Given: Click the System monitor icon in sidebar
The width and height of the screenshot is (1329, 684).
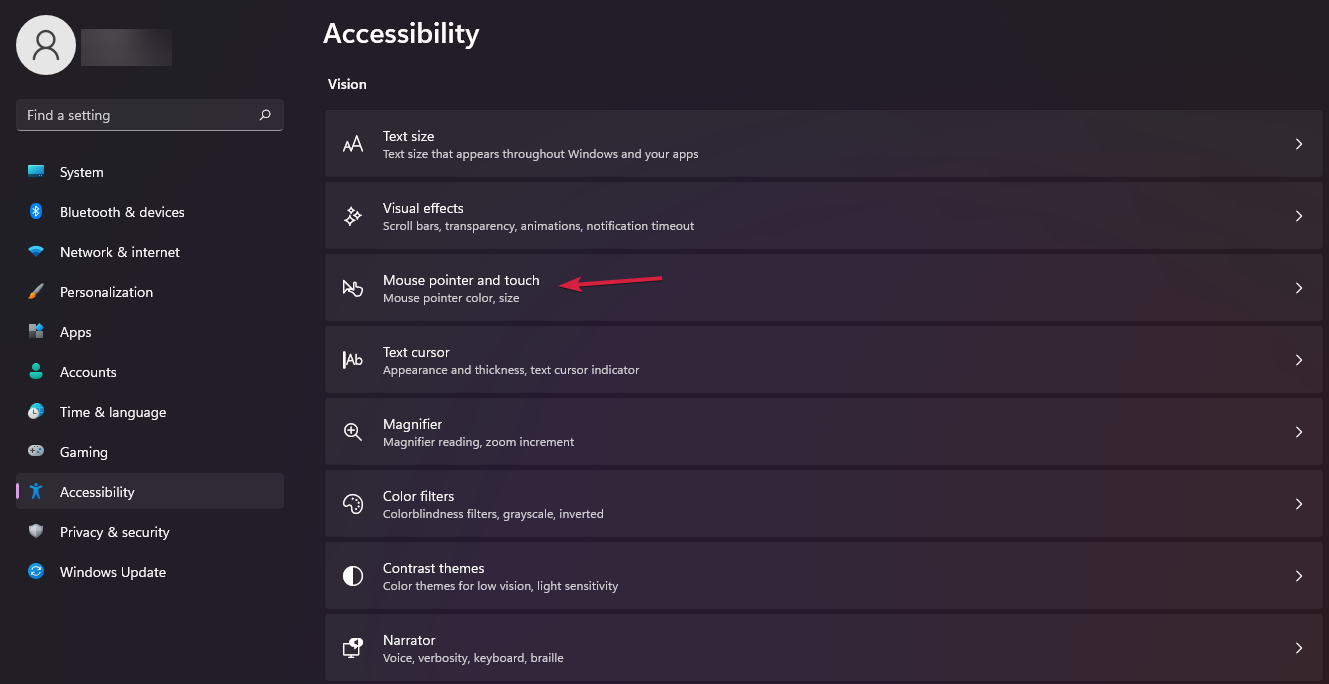Looking at the screenshot, I should [36, 172].
